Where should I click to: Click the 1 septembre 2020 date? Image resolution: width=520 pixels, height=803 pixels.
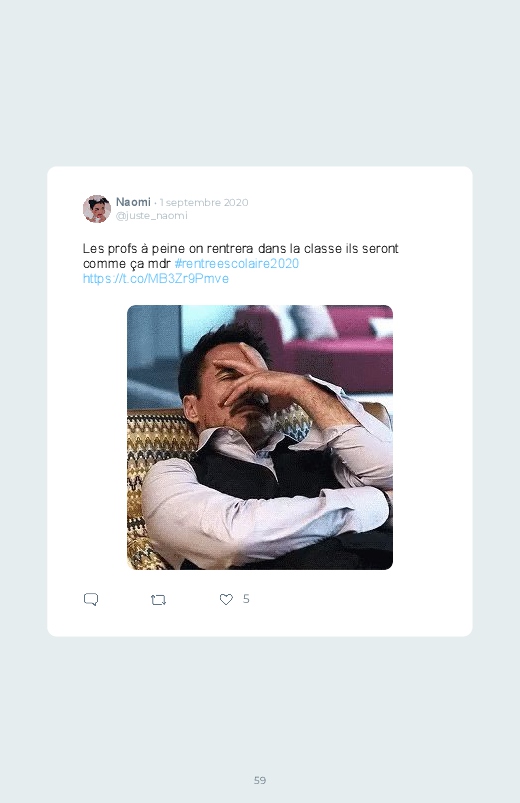click(x=204, y=202)
